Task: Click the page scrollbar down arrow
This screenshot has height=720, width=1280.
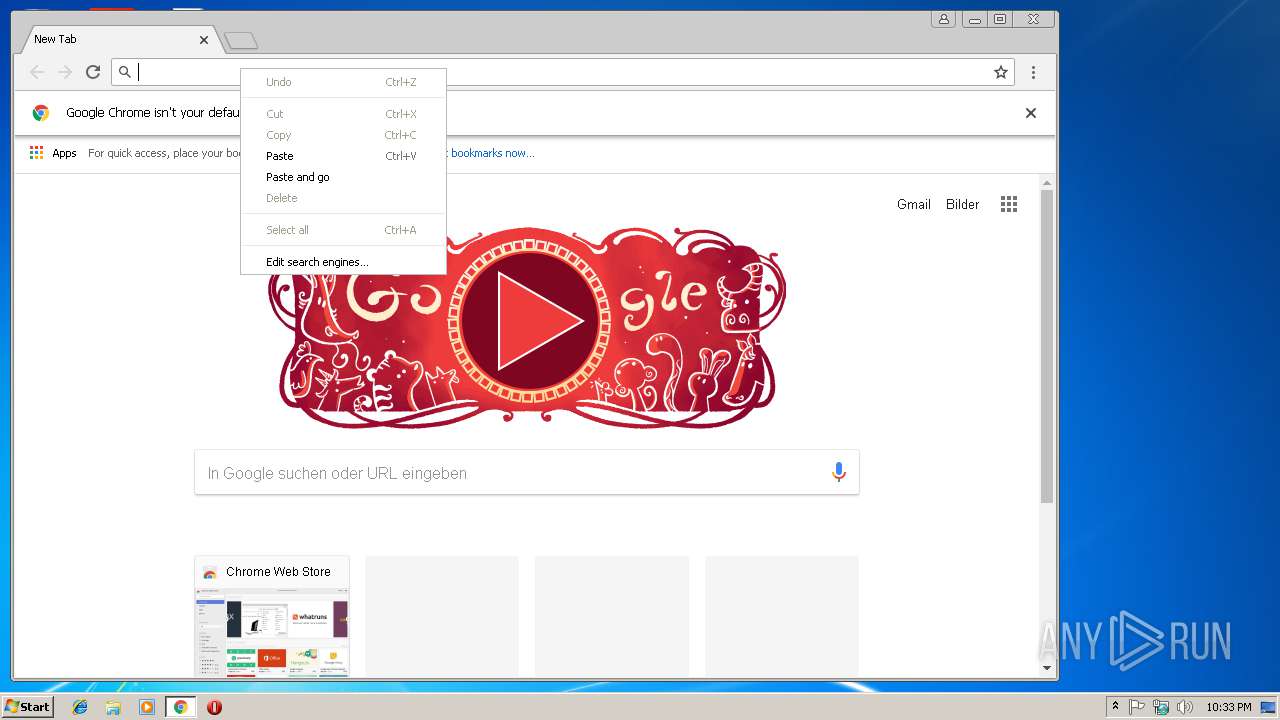Action: pos(1047,668)
